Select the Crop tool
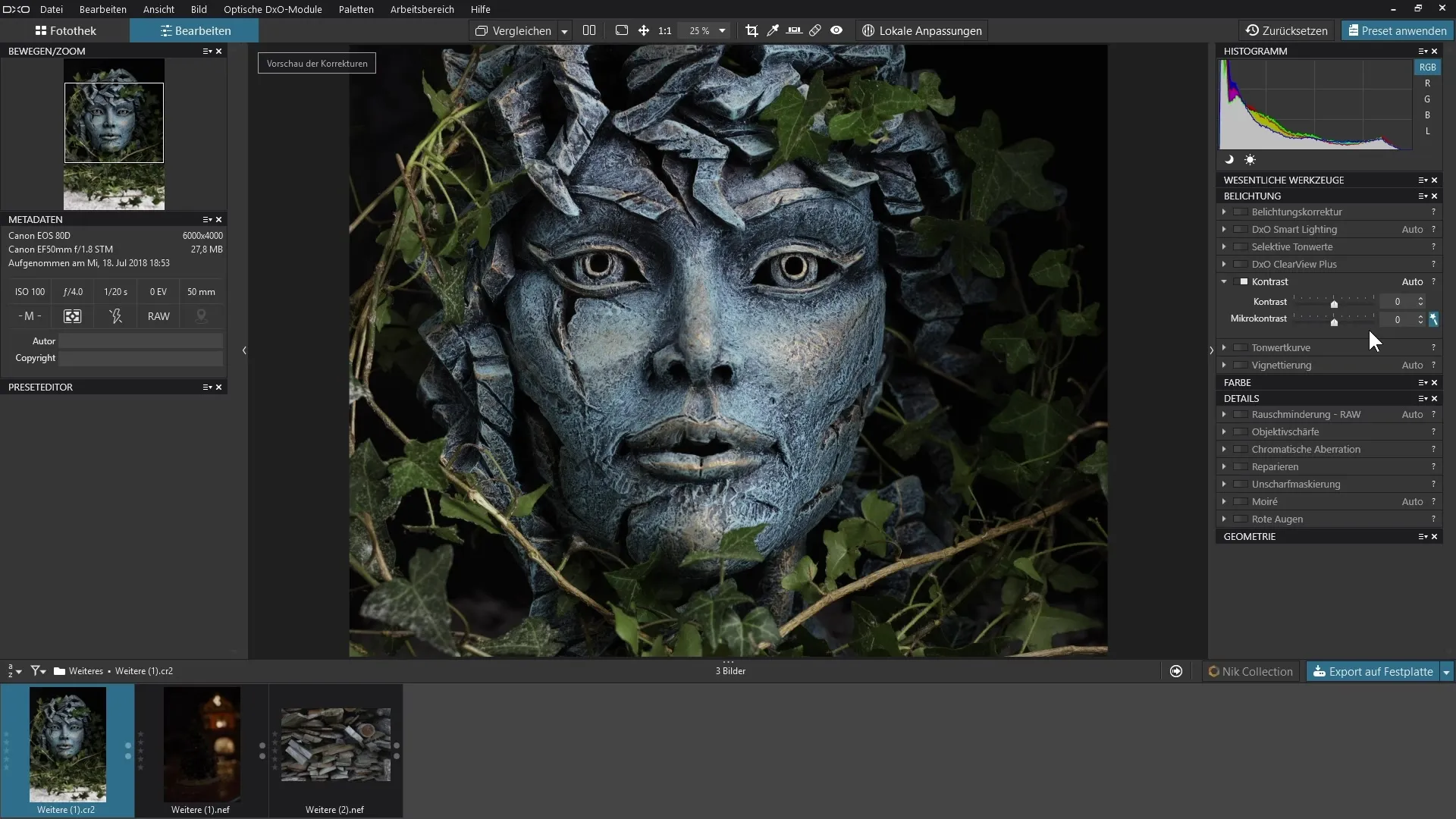Image resolution: width=1456 pixels, height=819 pixels. coord(752,30)
